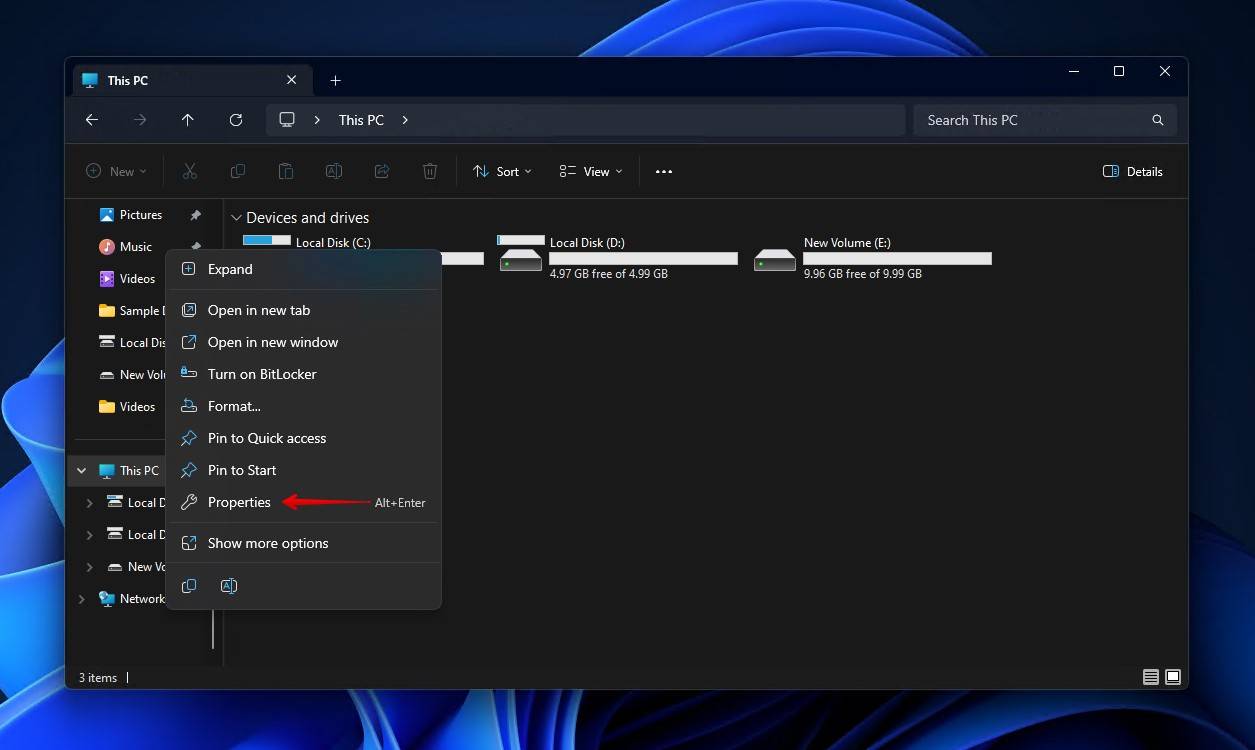The height and width of the screenshot is (750, 1255).
Task: Click into the Search This PC field
Action: coord(1045,120)
